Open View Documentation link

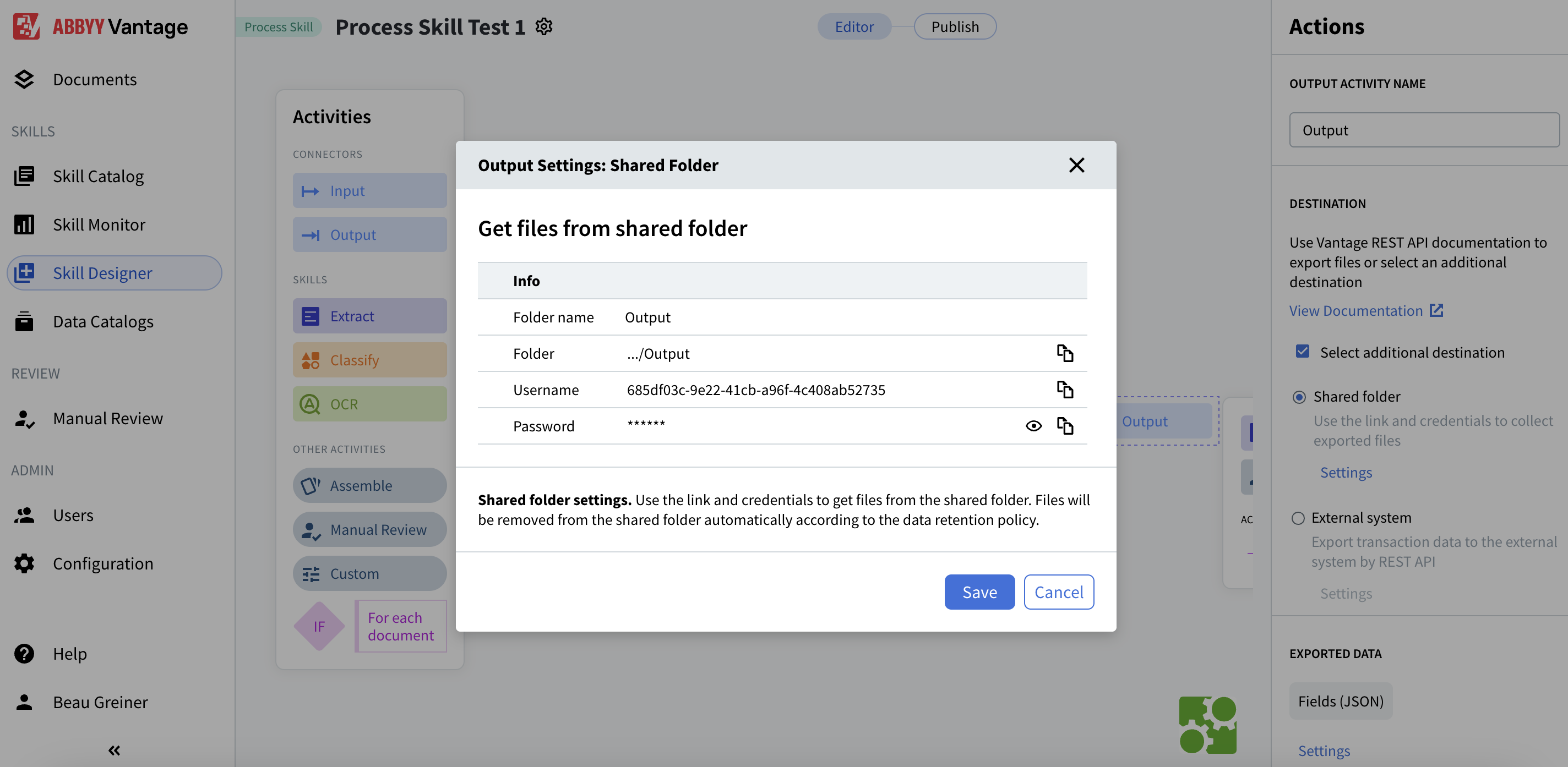coord(1358,310)
